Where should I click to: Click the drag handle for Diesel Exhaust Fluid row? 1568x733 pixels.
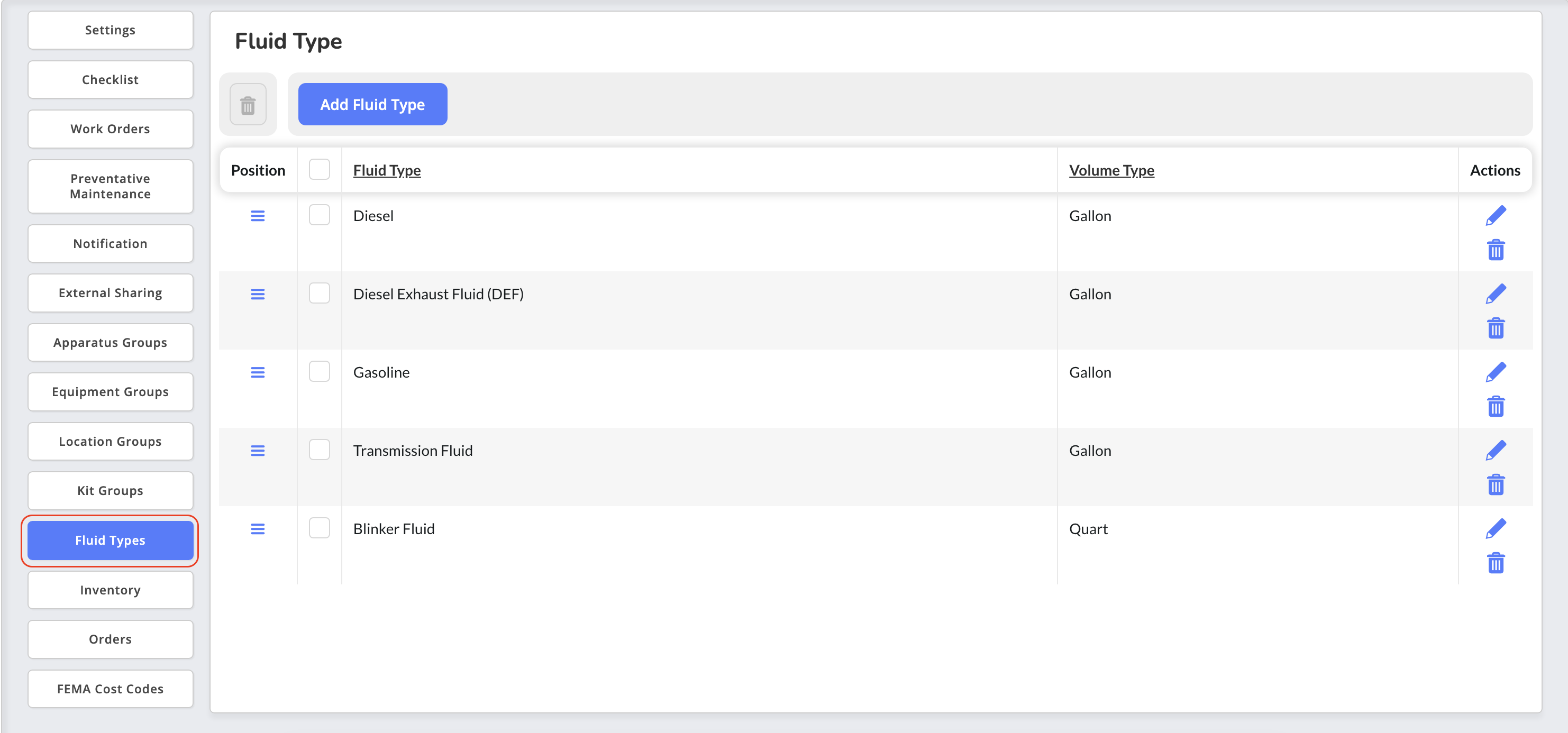(258, 295)
